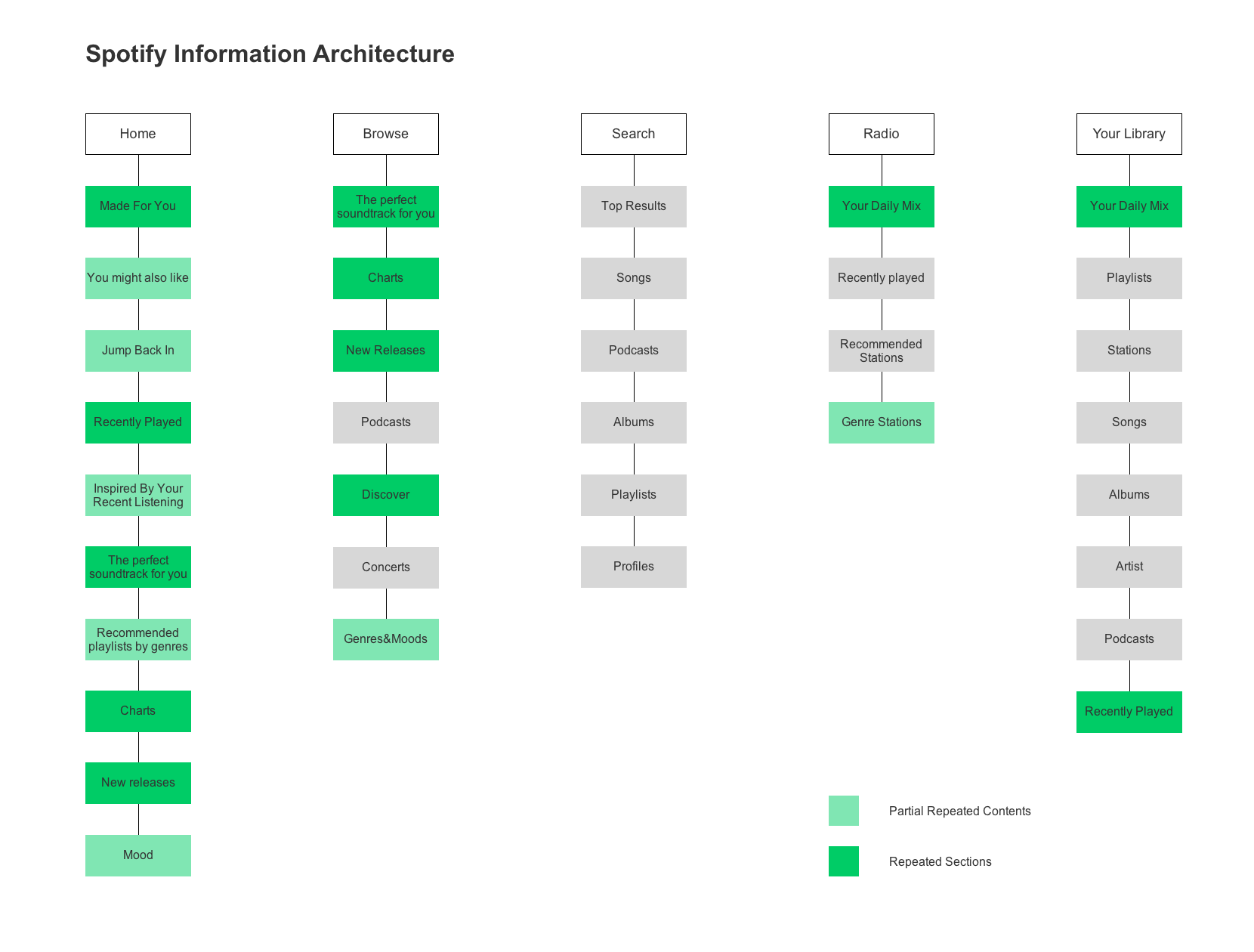
Task: Select Top Results under Search
Action: coord(633,206)
